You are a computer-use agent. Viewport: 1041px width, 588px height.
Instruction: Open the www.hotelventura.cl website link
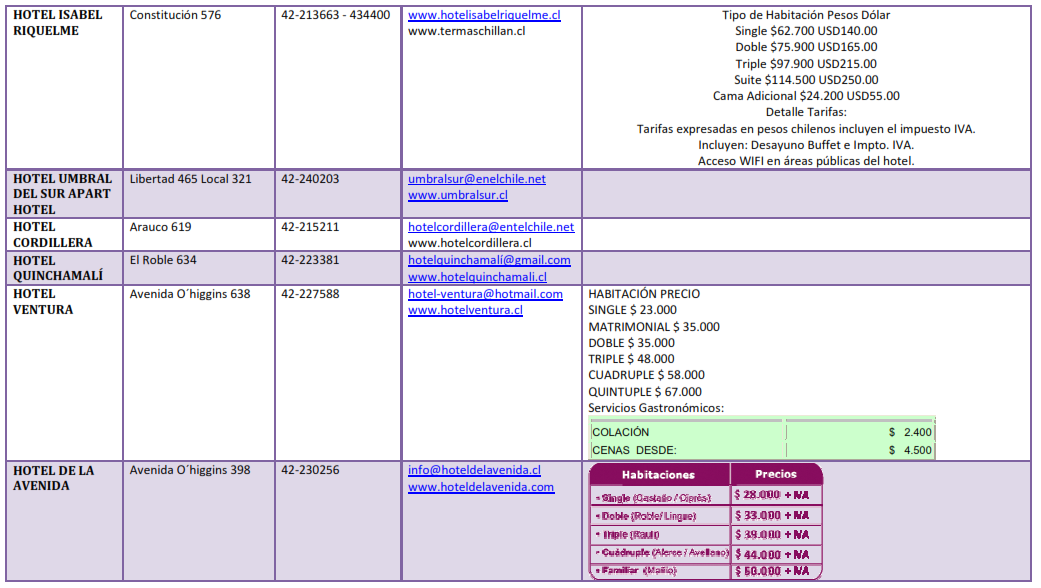[x=465, y=310]
